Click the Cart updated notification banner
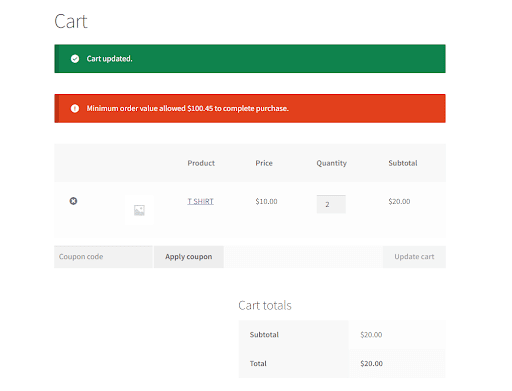Viewport: 512px width, 391px height. click(250, 59)
